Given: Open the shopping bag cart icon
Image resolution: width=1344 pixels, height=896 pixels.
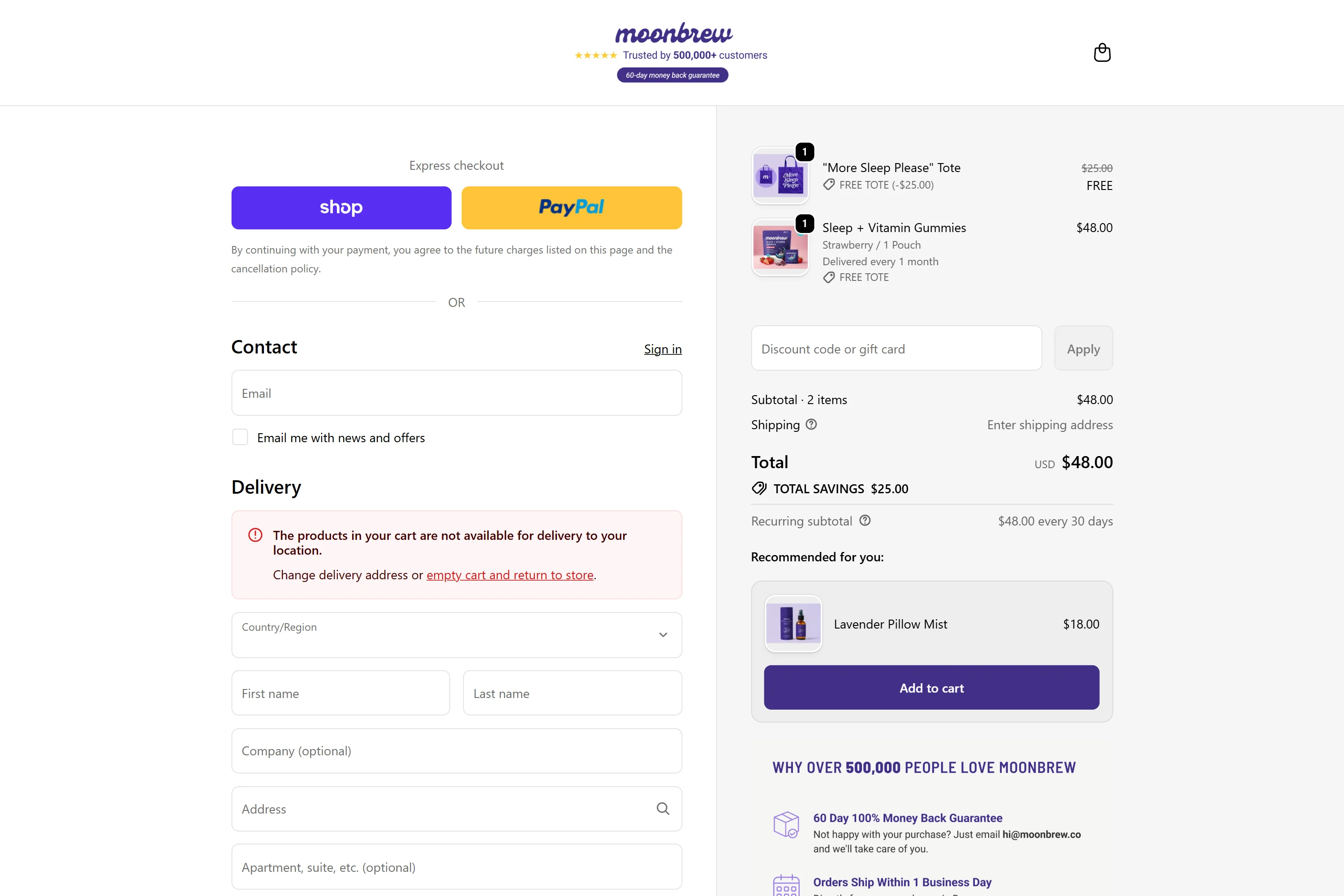Looking at the screenshot, I should 1102,52.
